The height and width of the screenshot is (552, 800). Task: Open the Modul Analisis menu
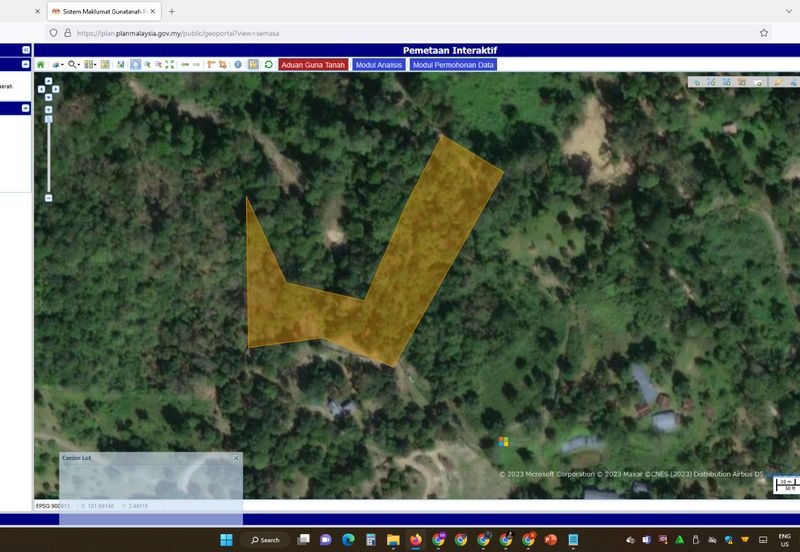[x=378, y=64]
